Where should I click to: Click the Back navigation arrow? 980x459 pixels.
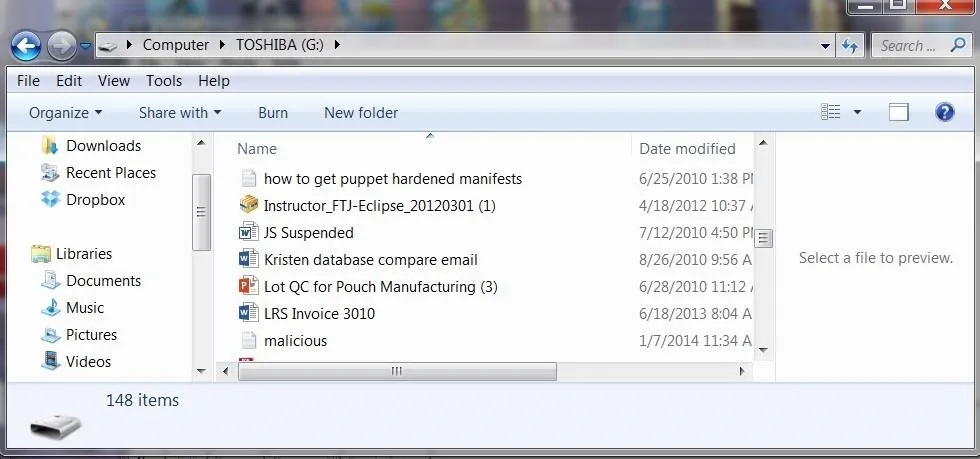[26, 46]
